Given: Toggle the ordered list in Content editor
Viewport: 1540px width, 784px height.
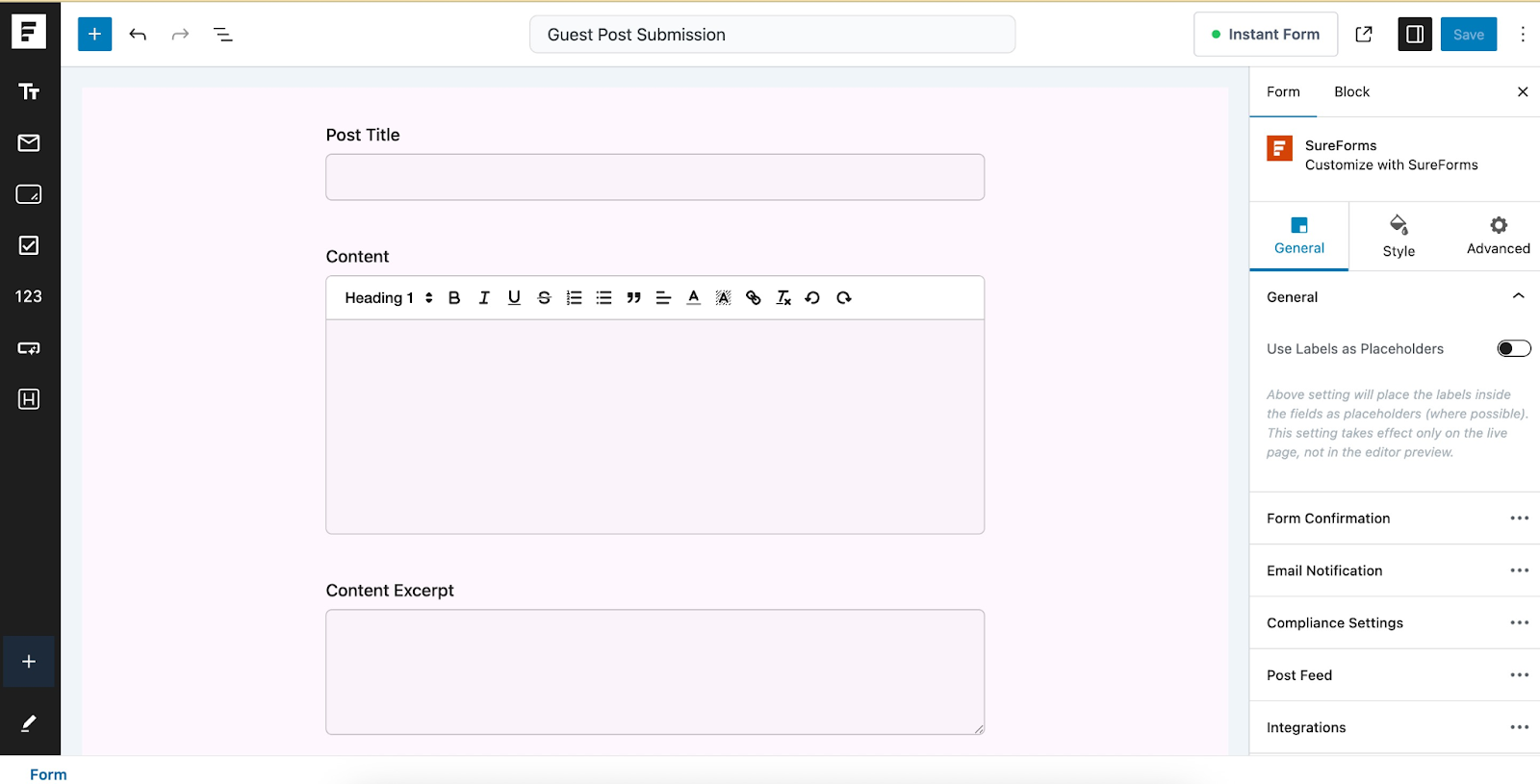Looking at the screenshot, I should (573, 297).
